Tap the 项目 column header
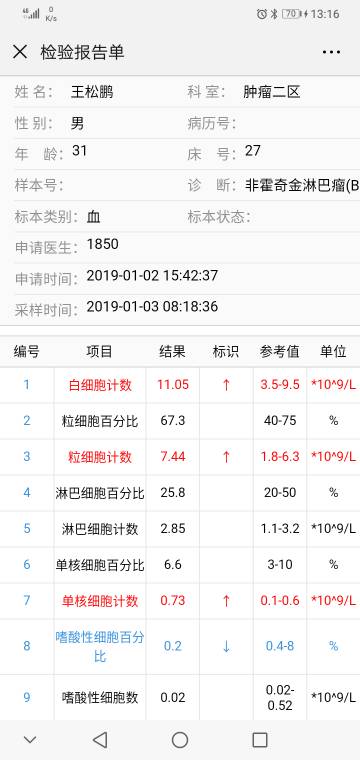This screenshot has height=760, width=360. (99, 351)
